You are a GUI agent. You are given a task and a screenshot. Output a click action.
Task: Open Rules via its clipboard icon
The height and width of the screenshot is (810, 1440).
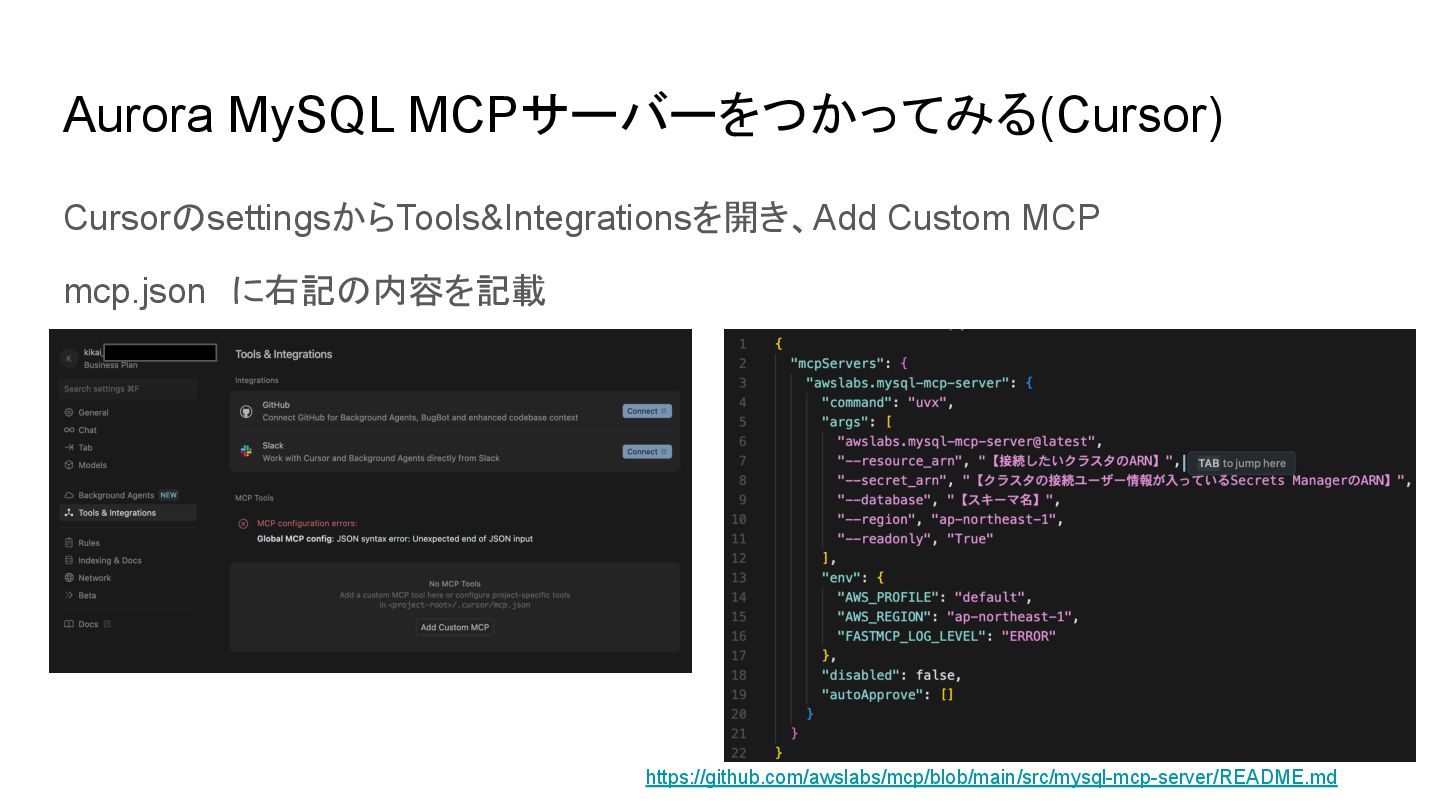[68, 543]
